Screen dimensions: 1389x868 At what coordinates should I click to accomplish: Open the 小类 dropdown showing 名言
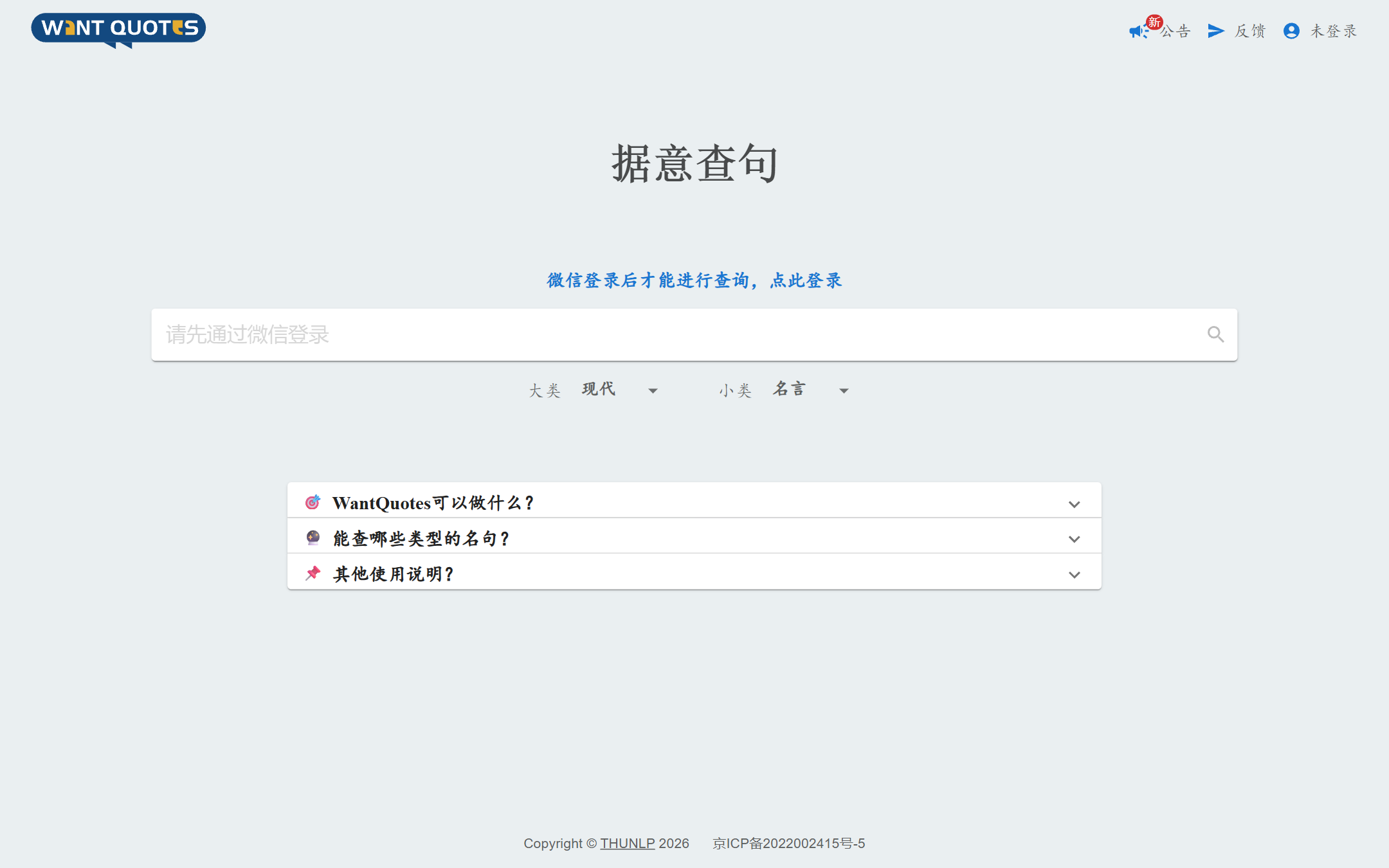[811, 390]
